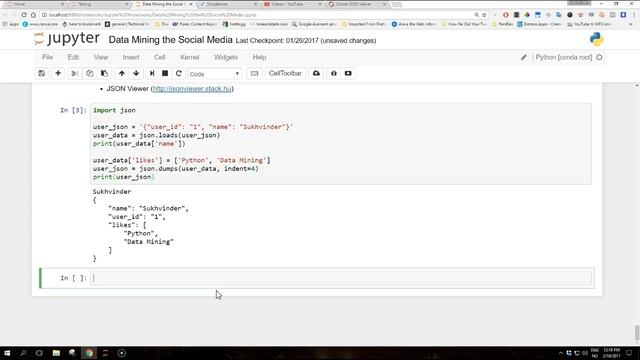This screenshot has width=640, height=360.
Task: Open the Edit menu
Action: pos(73,57)
